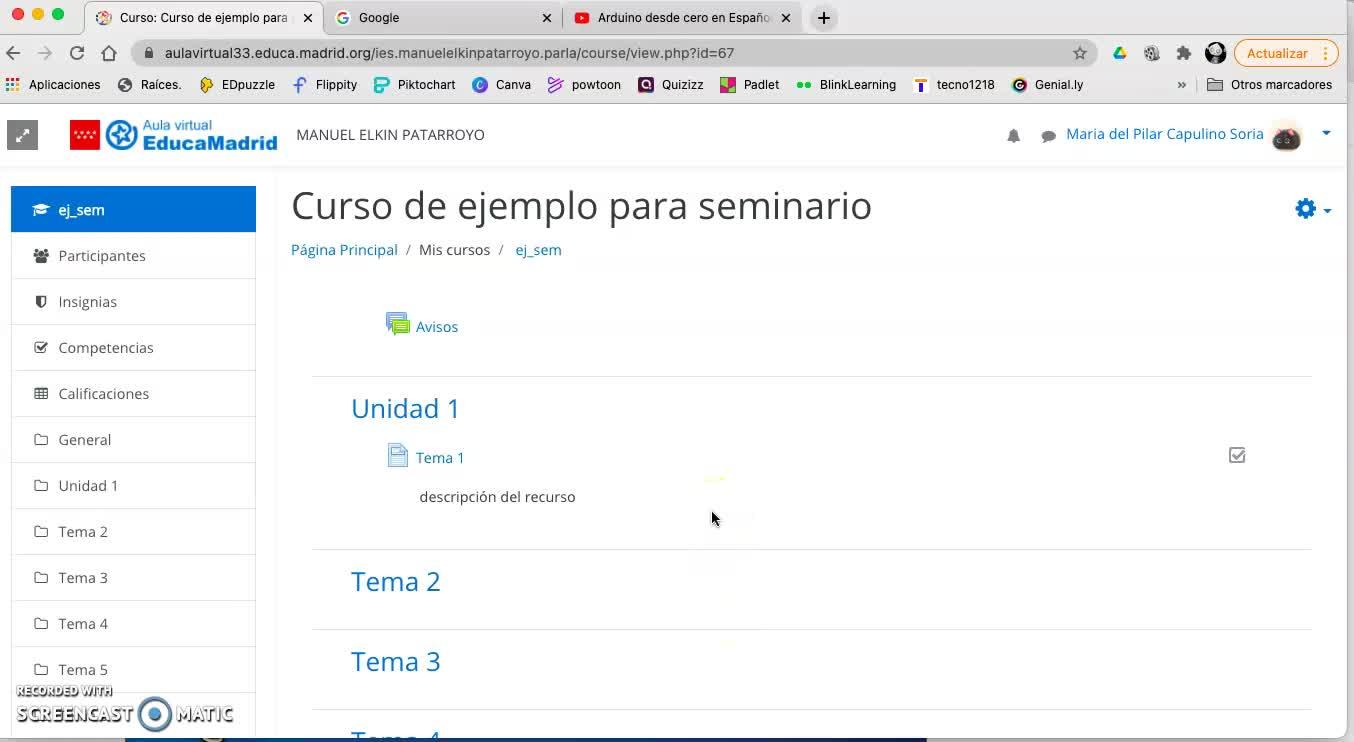This screenshot has width=1354, height=742.
Task: Click the ej_sem breadcrumb link
Action: point(538,250)
